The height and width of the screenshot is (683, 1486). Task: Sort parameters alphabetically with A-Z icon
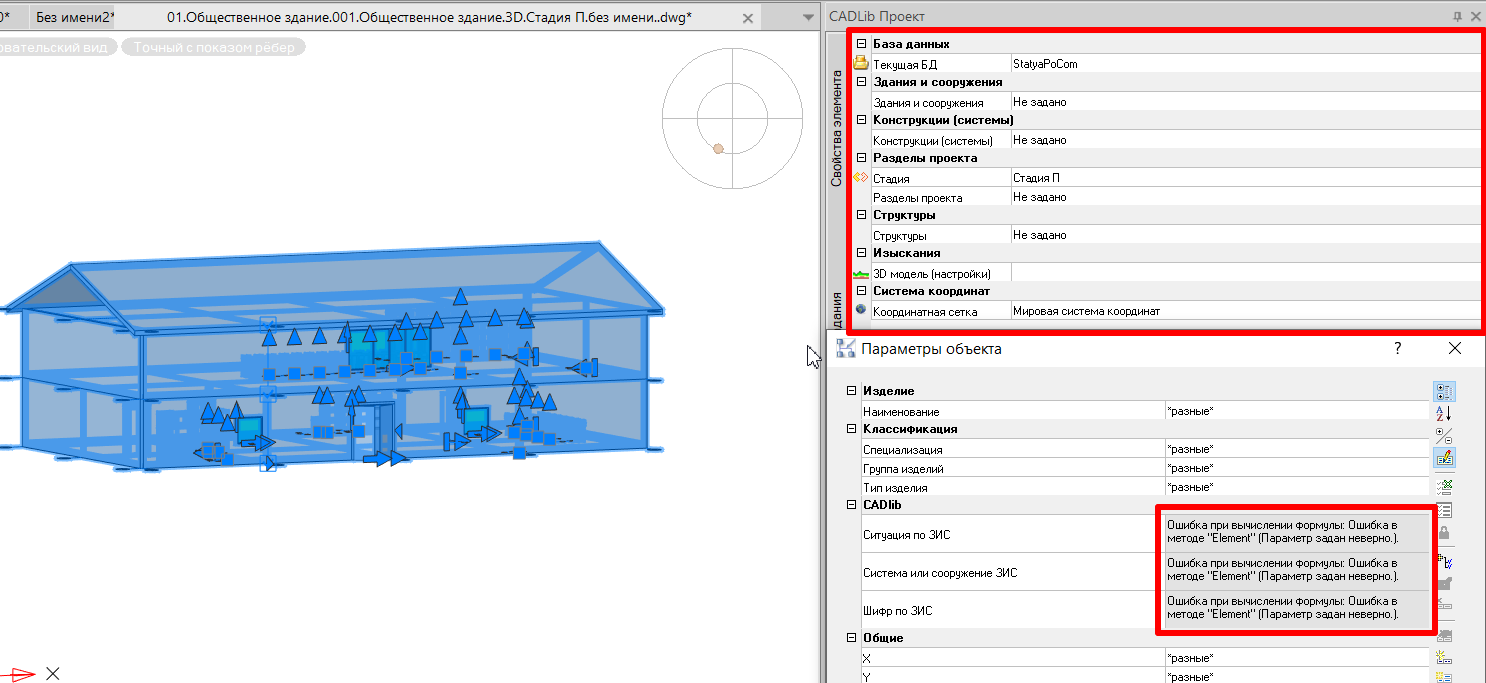[1444, 413]
